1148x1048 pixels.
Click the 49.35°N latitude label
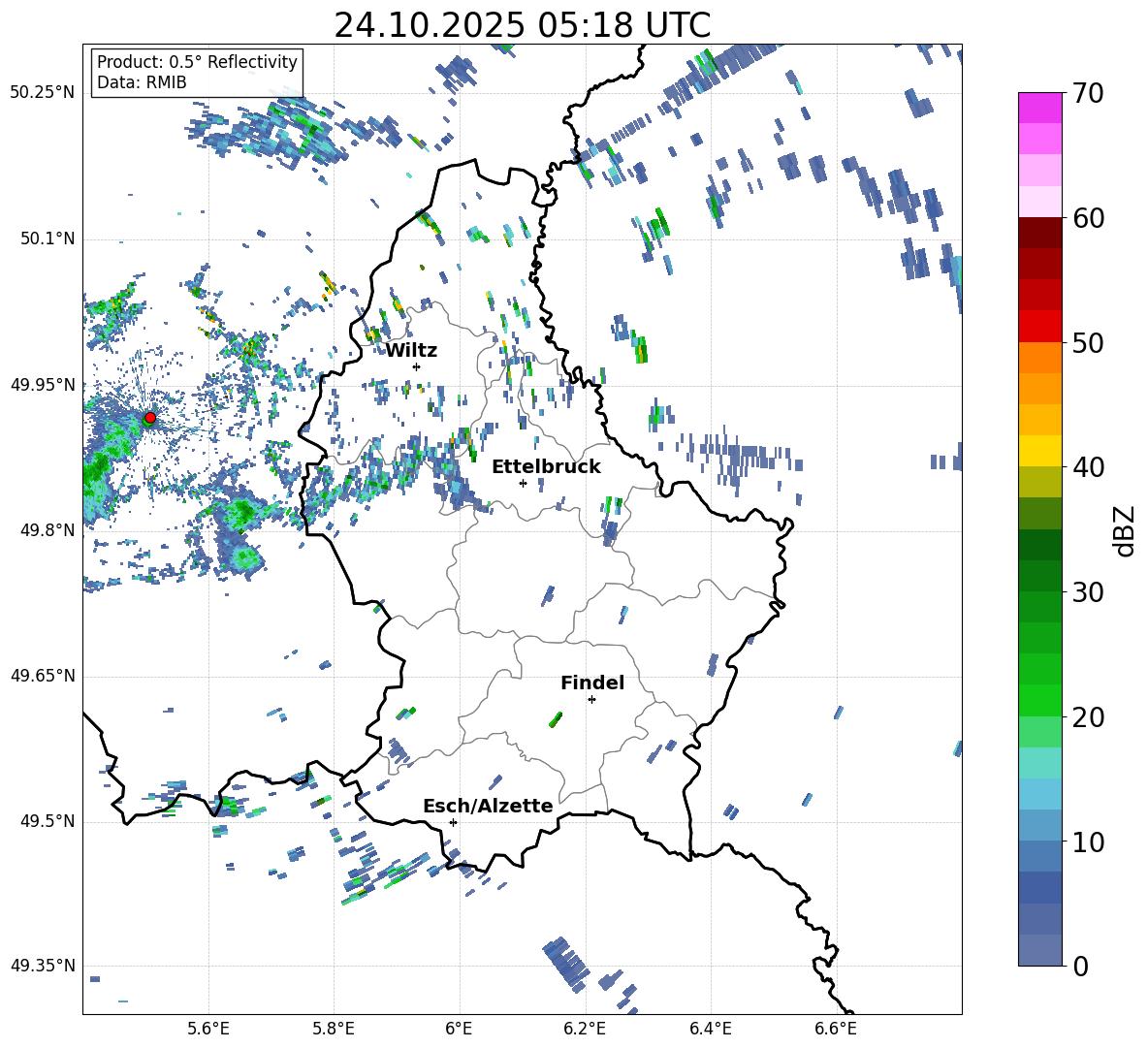click(43, 966)
